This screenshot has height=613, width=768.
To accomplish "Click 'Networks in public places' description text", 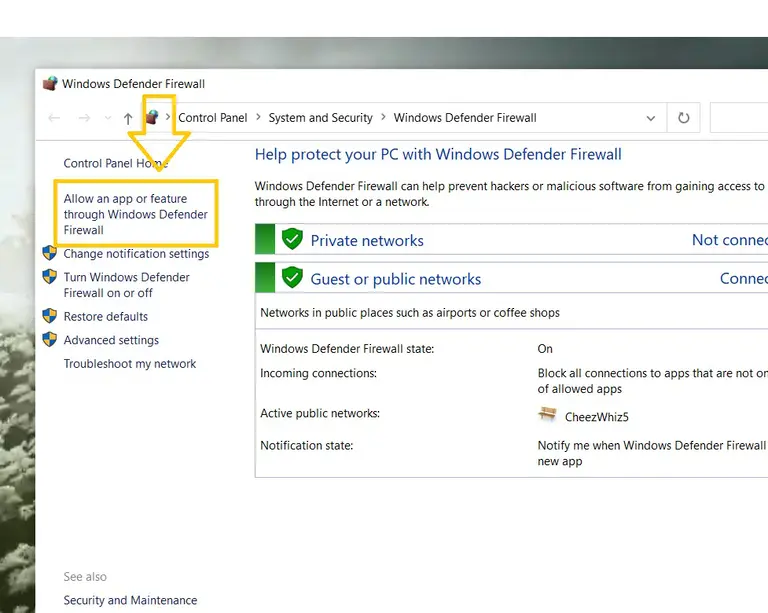I will pyautogui.click(x=410, y=313).
